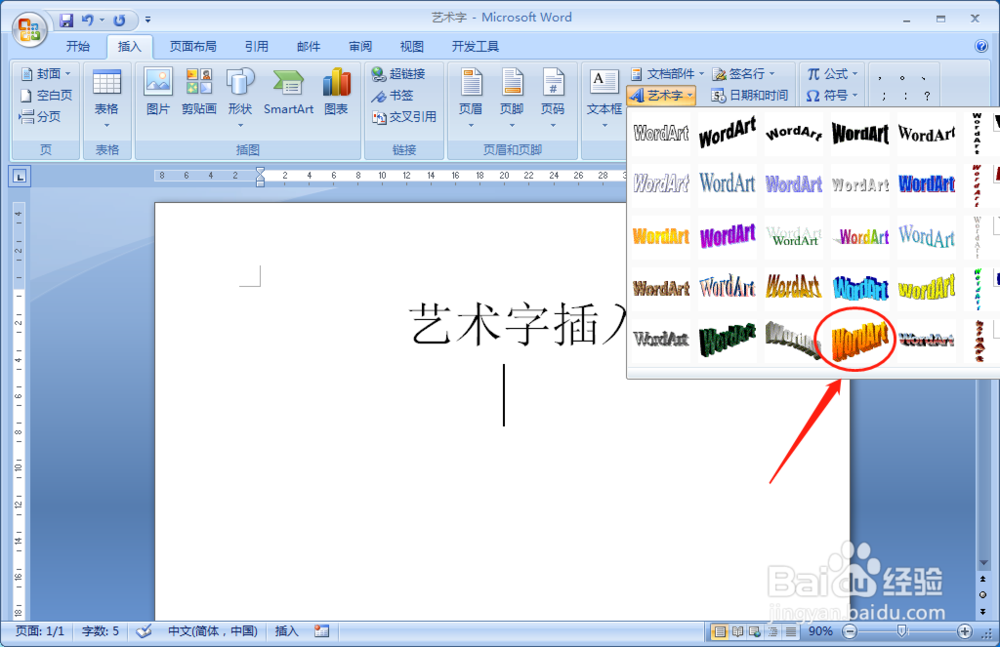Click the macro recording status icon

(321, 631)
